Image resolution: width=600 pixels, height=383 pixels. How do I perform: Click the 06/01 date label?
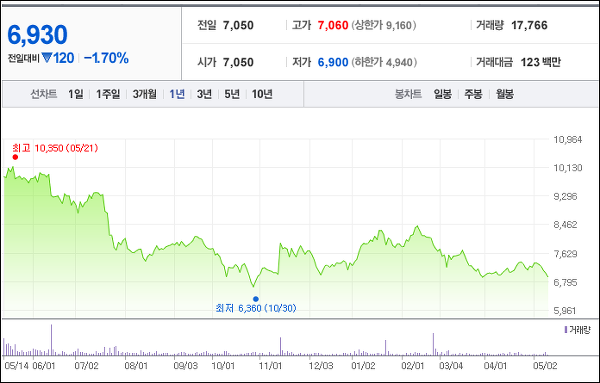[x=44, y=366]
